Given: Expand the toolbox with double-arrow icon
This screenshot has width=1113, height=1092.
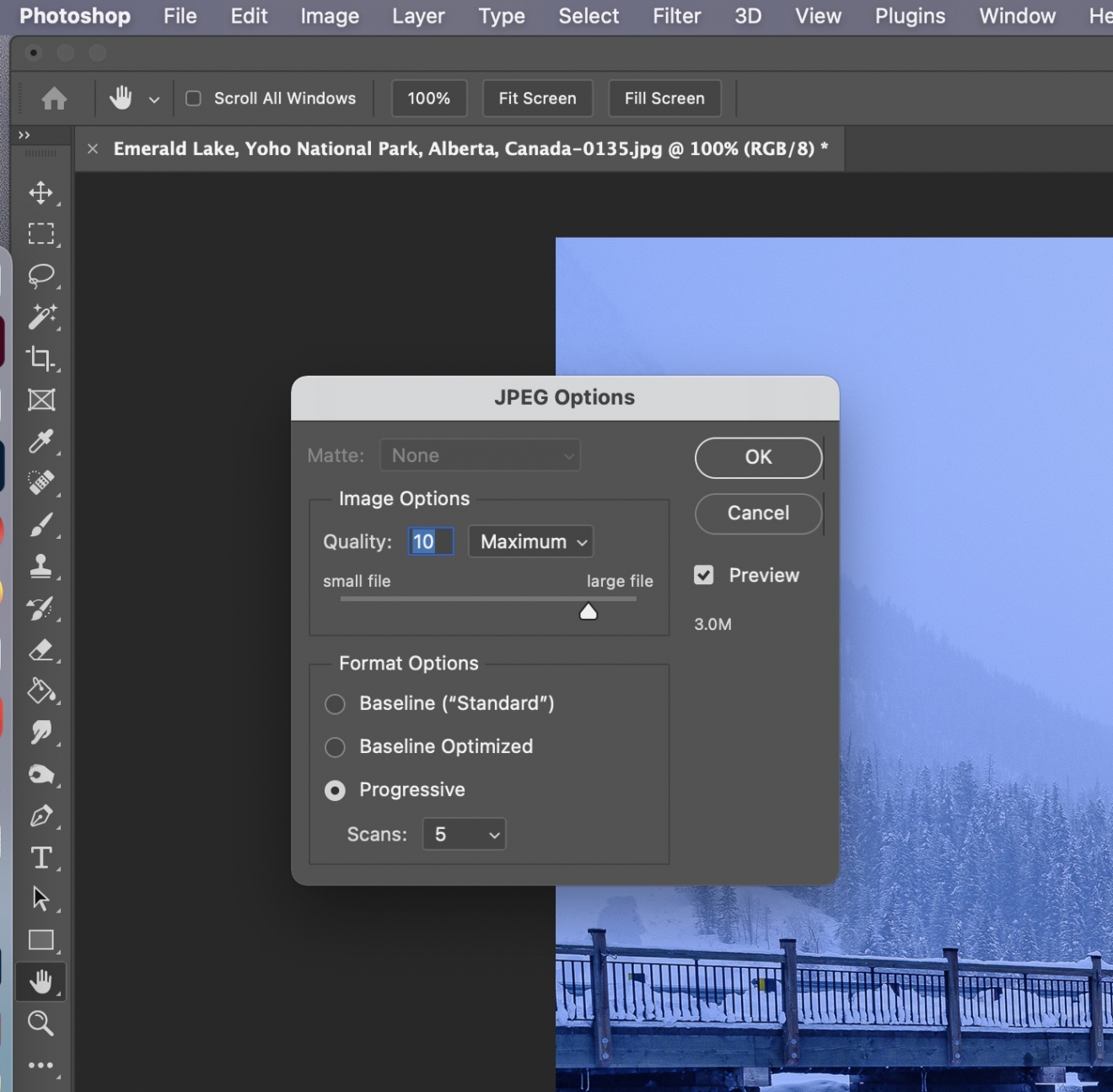Looking at the screenshot, I should point(24,135).
